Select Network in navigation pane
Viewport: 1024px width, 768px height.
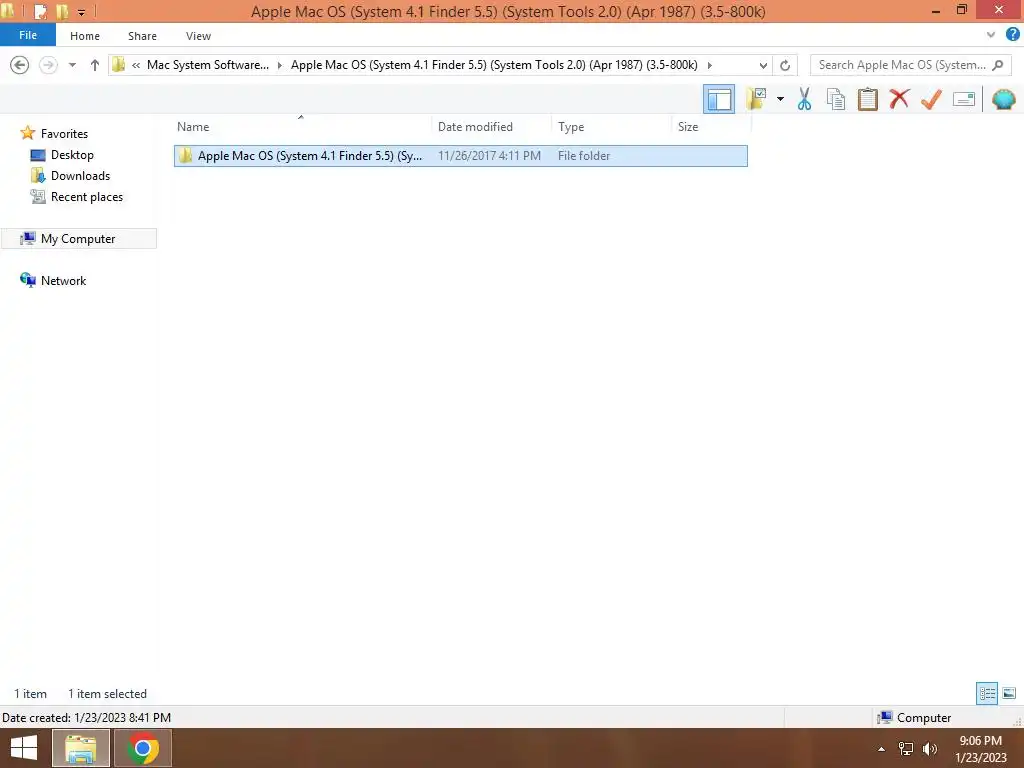63,280
